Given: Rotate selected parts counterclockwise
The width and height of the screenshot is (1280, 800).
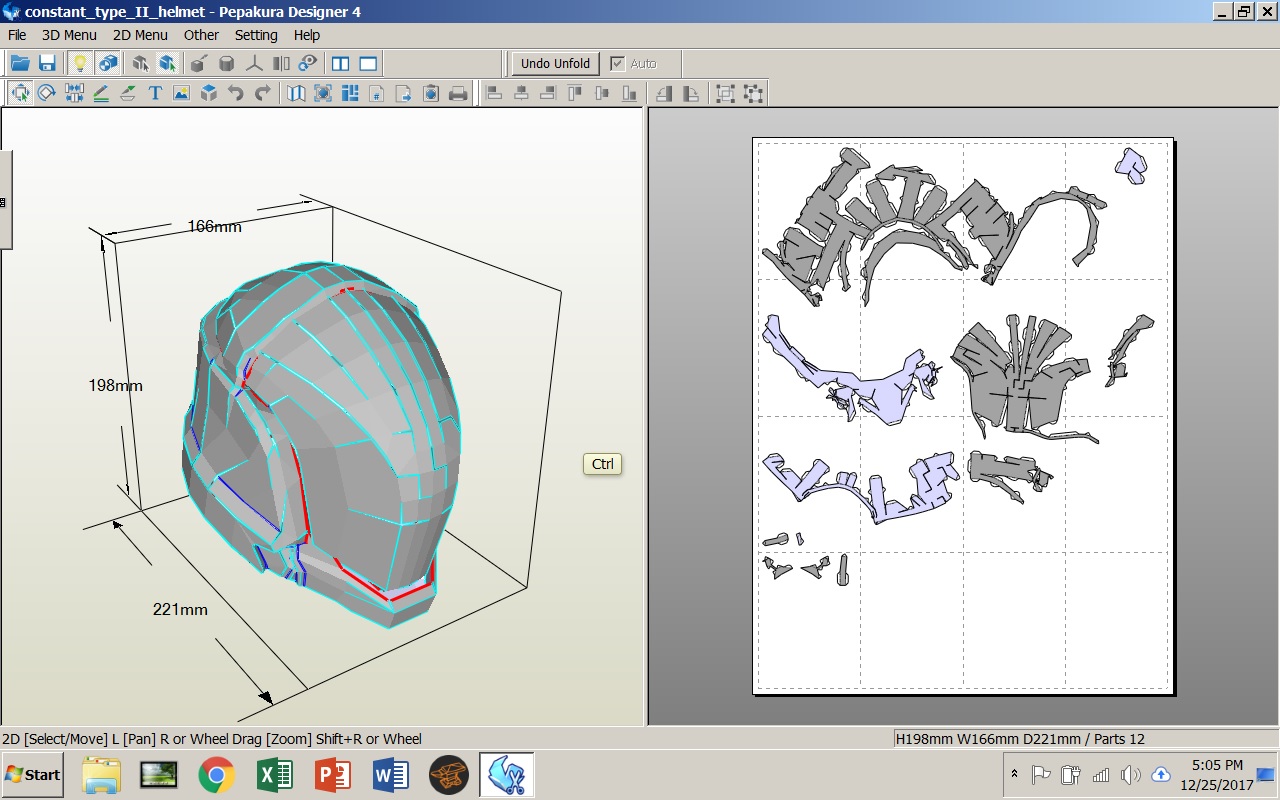Looking at the screenshot, I should tap(663, 93).
